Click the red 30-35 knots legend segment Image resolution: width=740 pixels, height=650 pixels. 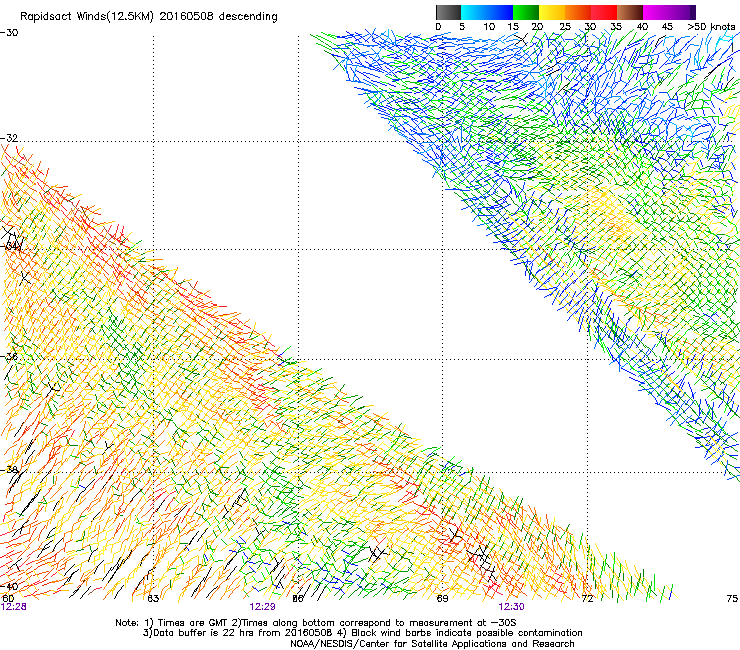[x=604, y=12]
